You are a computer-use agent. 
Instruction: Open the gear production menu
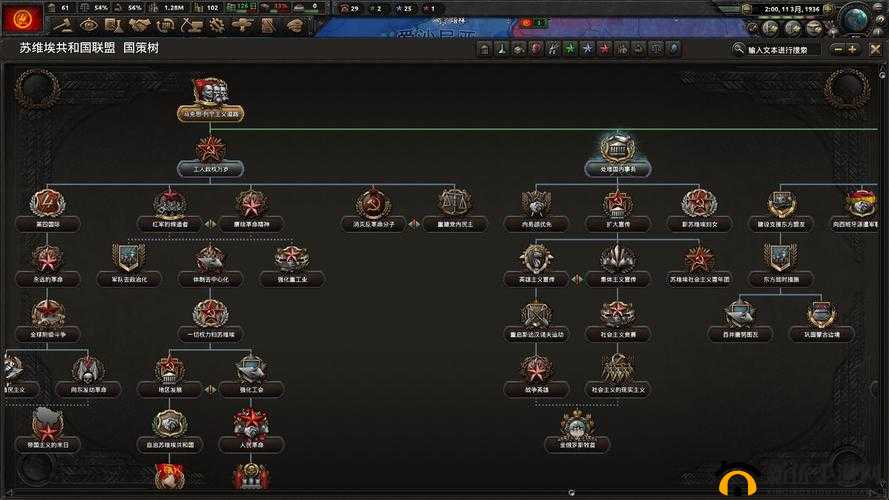(217, 24)
